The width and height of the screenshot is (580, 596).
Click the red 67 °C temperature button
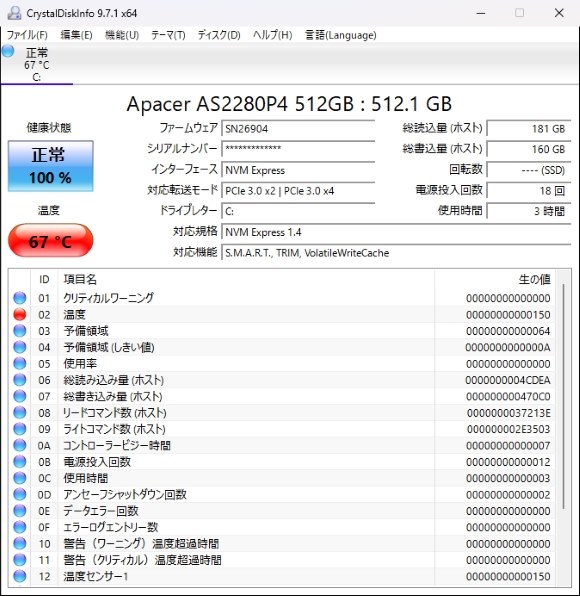coord(51,241)
